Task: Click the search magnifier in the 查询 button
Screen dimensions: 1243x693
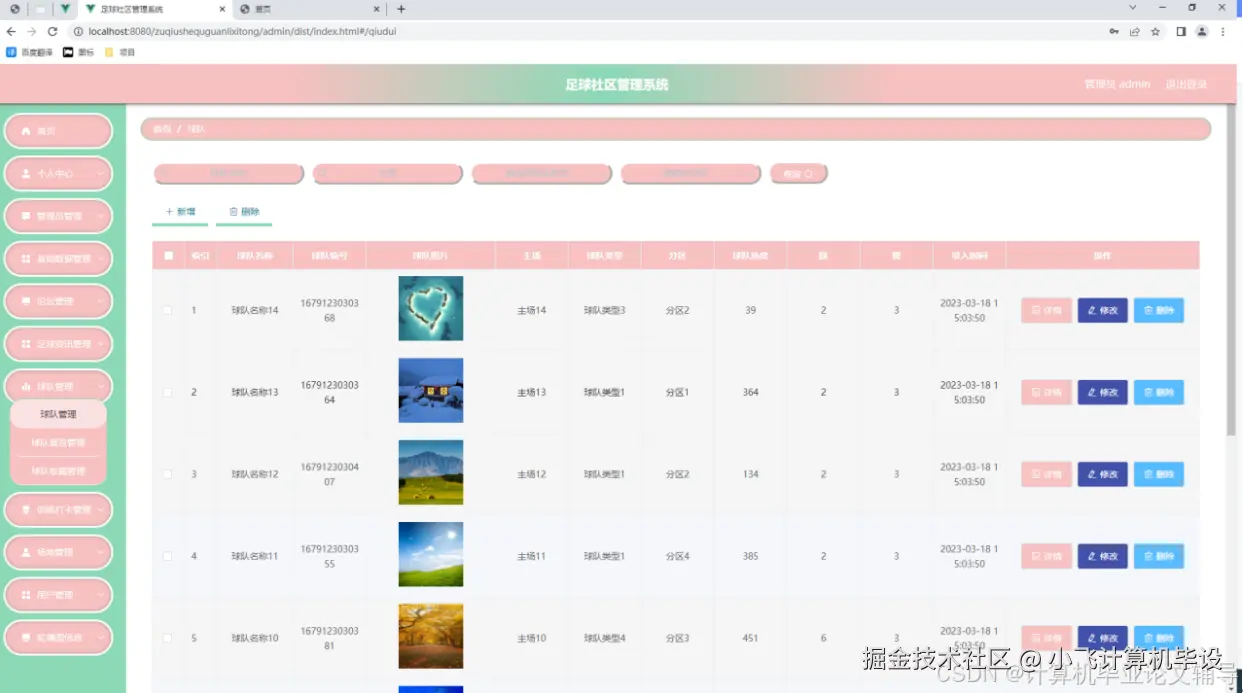Action: 806,172
